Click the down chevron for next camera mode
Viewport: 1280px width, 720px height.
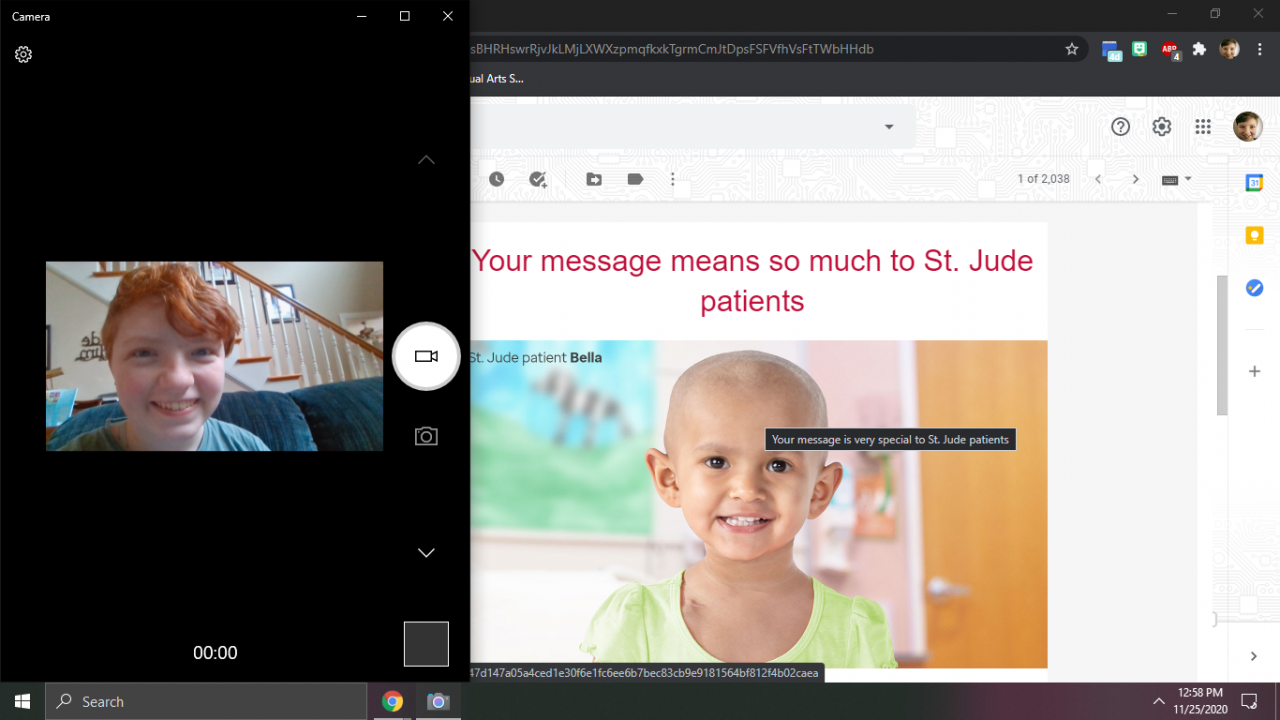click(x=426, y=553)
